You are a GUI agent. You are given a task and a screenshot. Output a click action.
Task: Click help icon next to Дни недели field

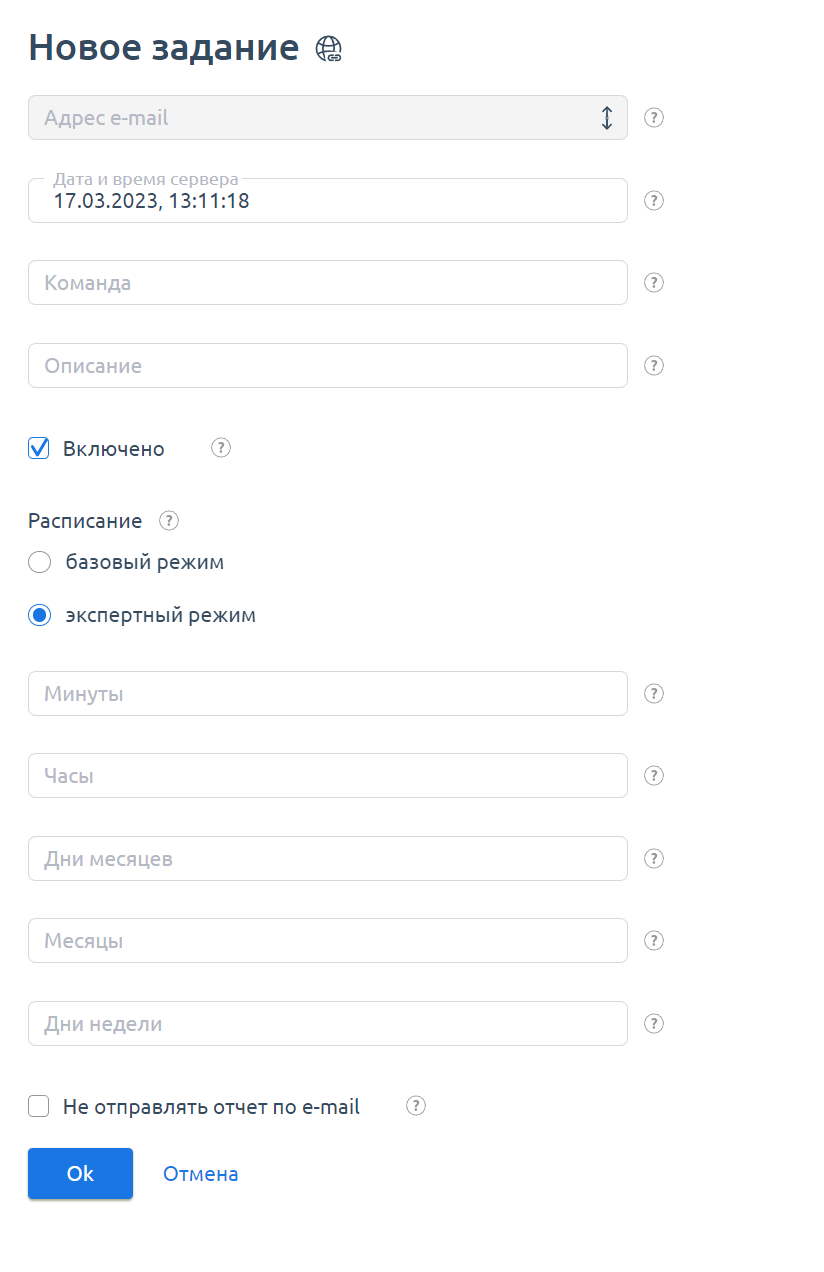click(654, 1024)
